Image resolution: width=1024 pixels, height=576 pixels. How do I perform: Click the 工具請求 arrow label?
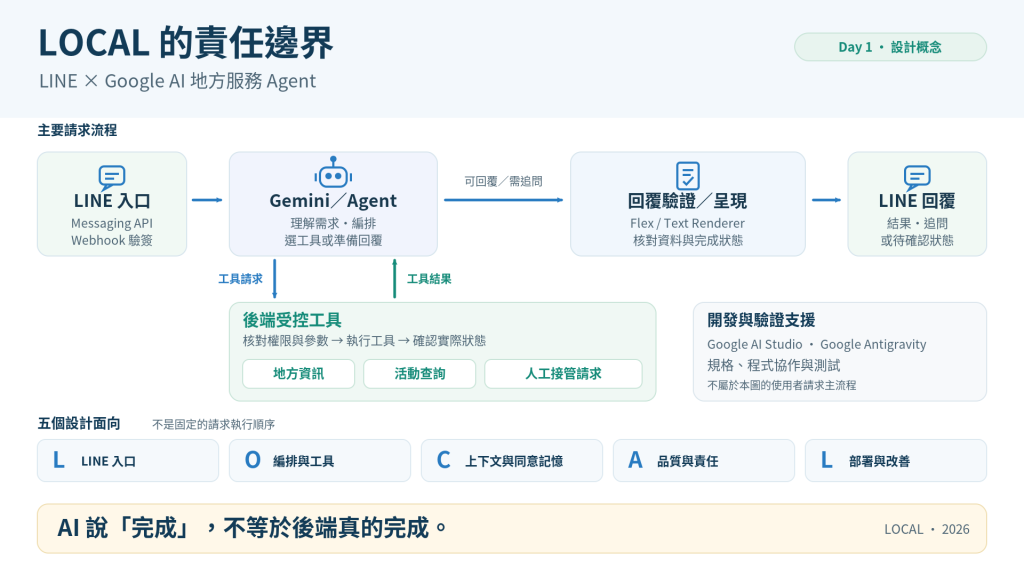(x=240, y=279)
